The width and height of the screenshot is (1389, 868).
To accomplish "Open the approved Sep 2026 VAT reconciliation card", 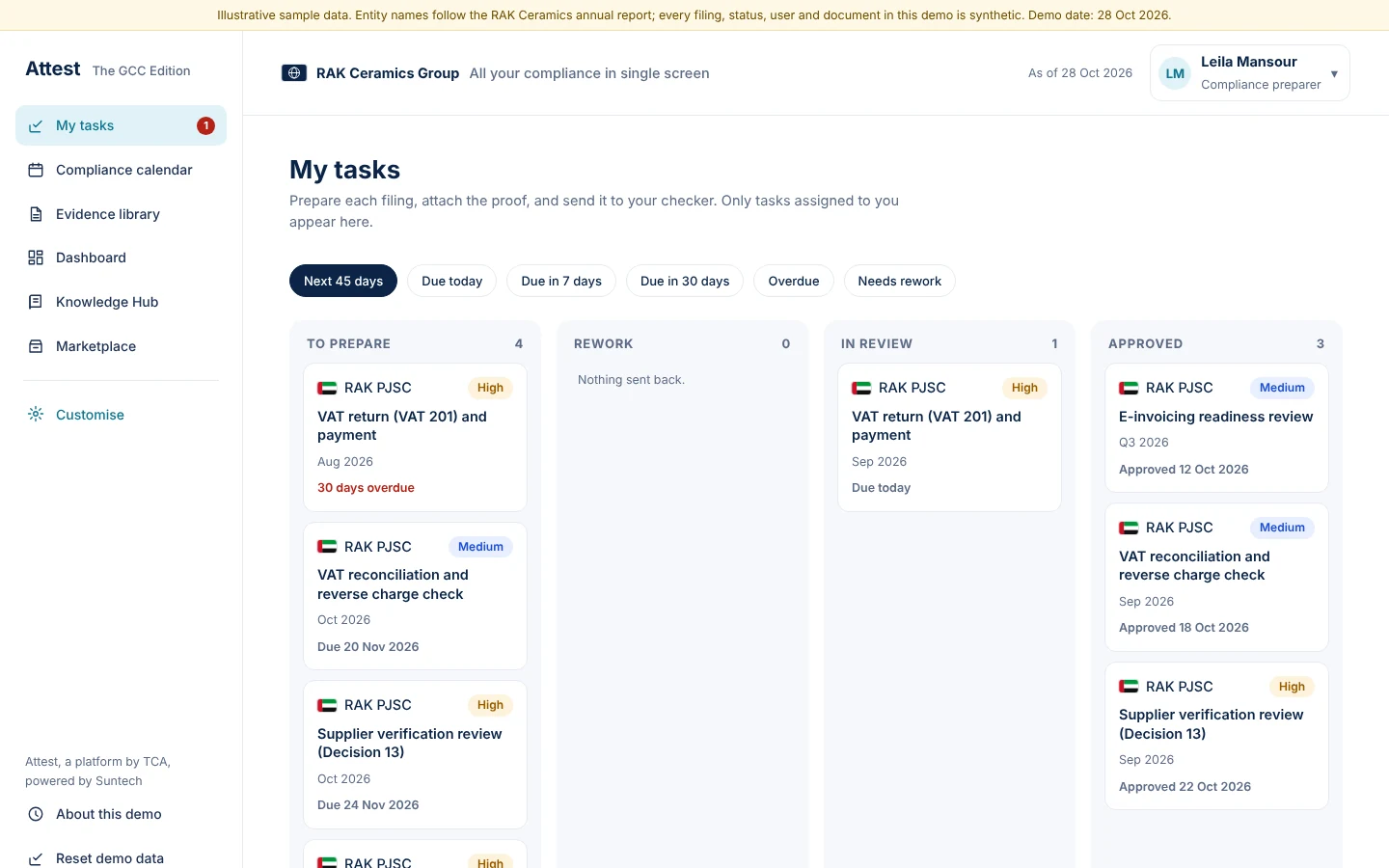I will click(1216, 577).
